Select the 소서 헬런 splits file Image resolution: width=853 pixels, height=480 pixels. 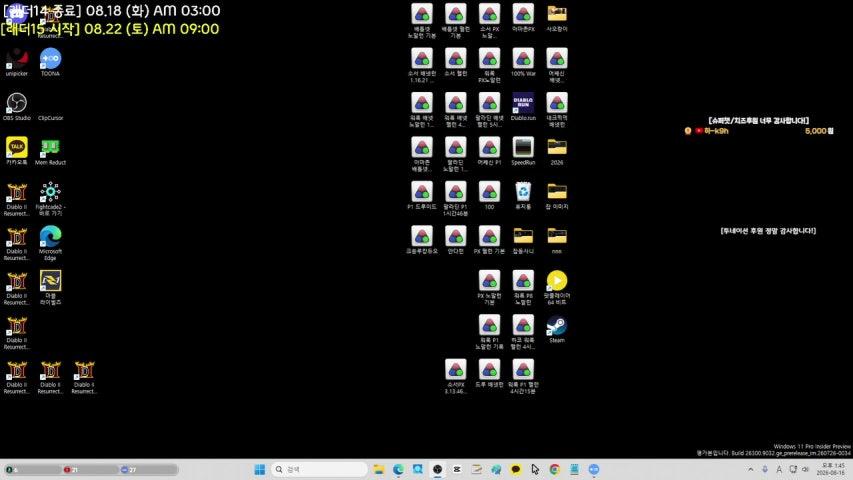455,62
